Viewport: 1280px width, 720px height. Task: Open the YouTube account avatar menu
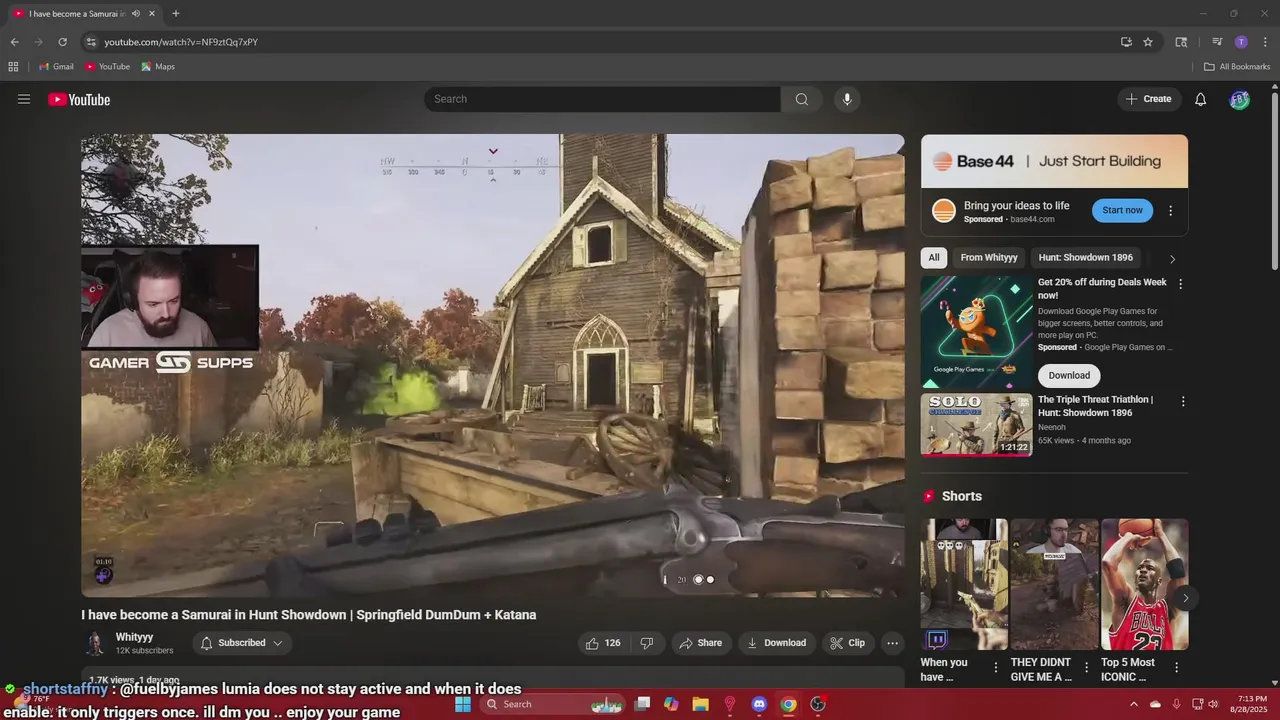coord(1240,99)
